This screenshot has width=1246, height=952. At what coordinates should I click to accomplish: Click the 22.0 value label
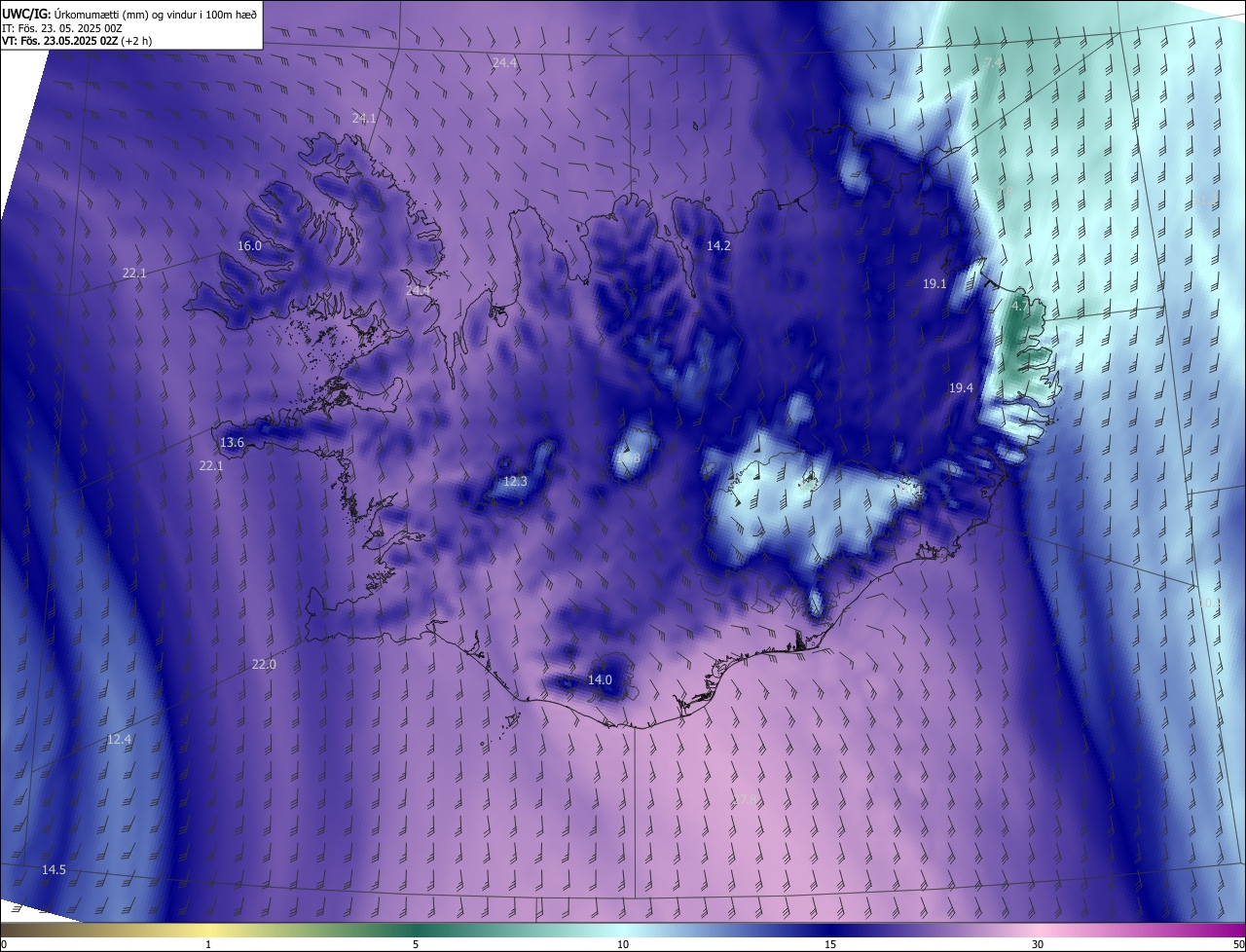(264, 665)
